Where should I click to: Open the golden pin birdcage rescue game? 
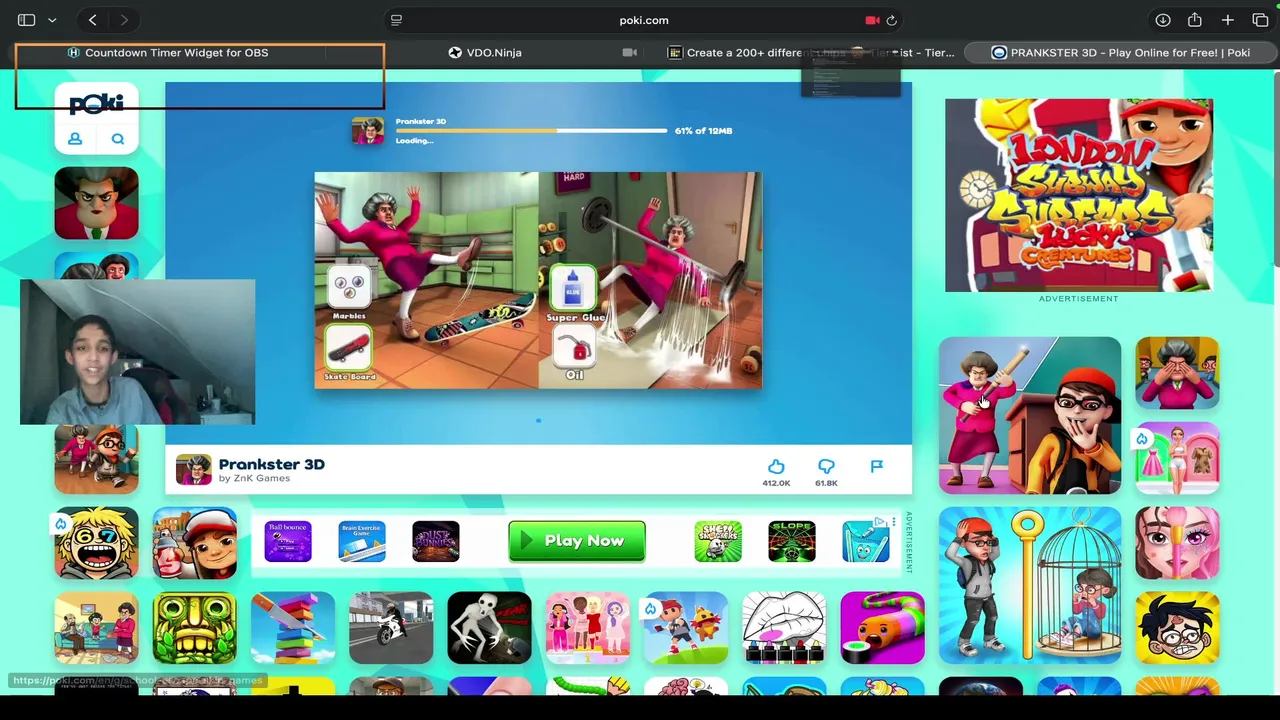point(1030,585)
